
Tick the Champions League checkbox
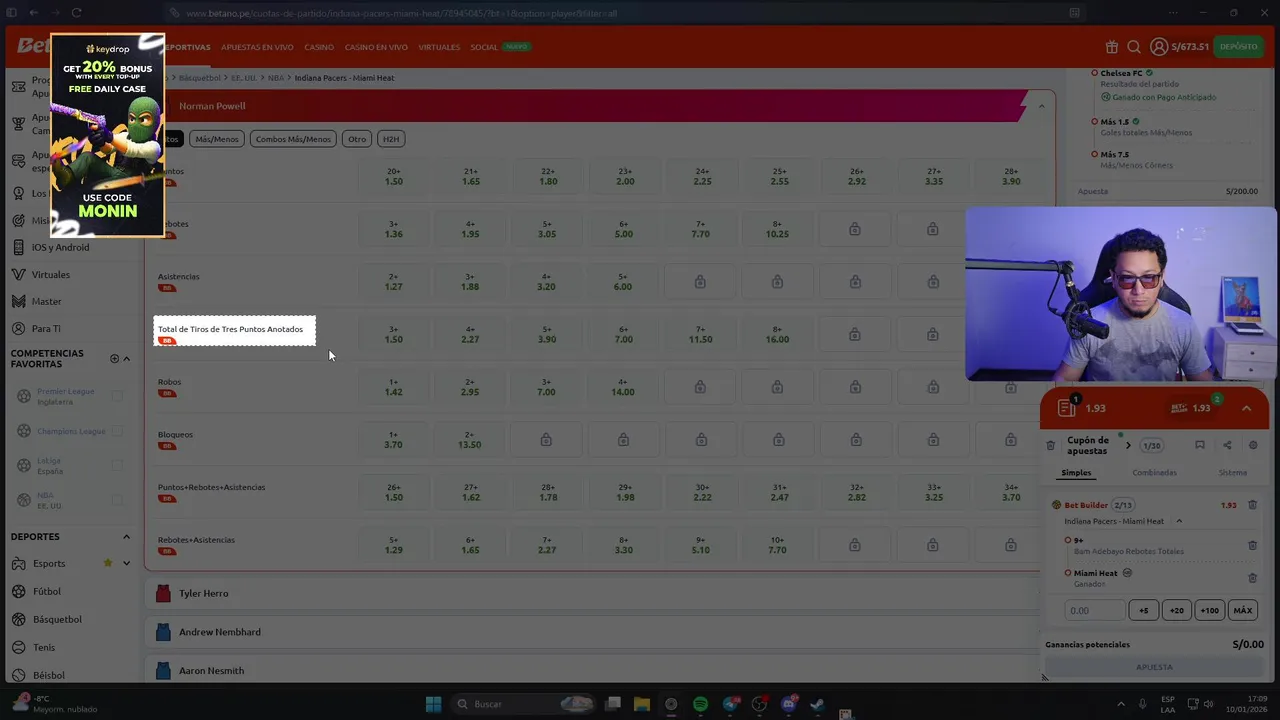[x=117, y=431]
